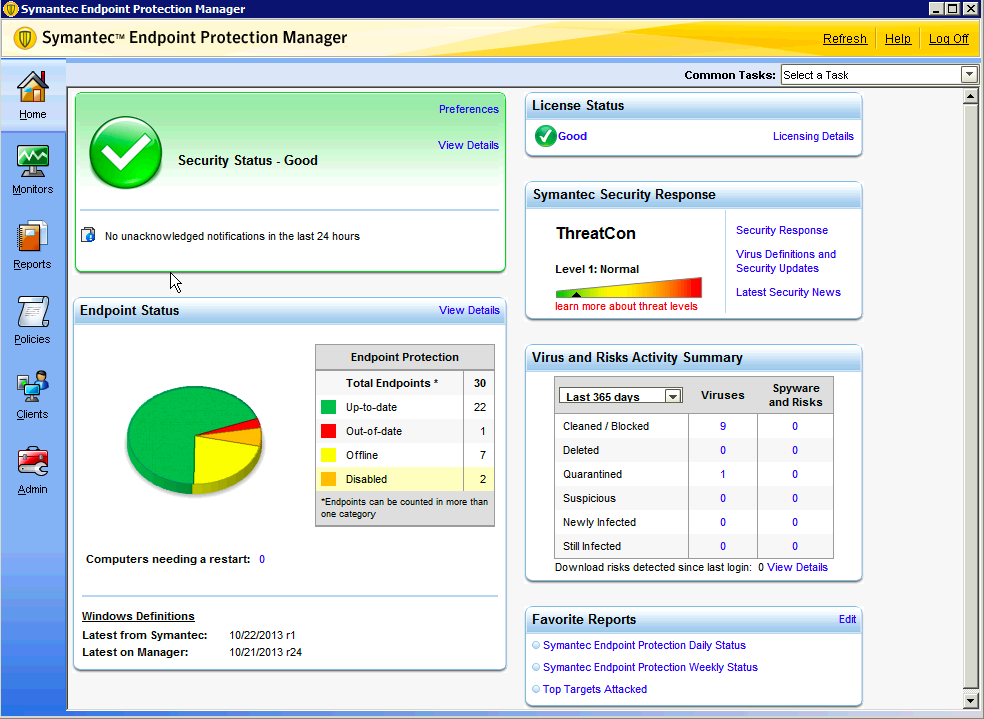This screenshot has width=984, height=719.
Task: Click the window title bar shield icon
Action: pyautogui.click(x=10, y=9)
